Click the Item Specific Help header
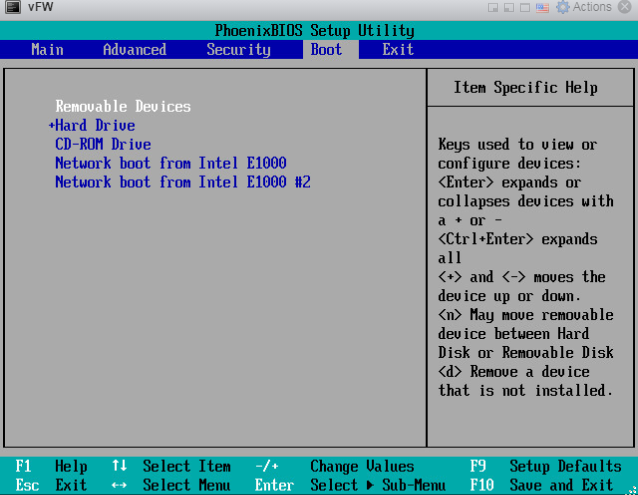Screen dimensions: 638x495 point(526,87)
